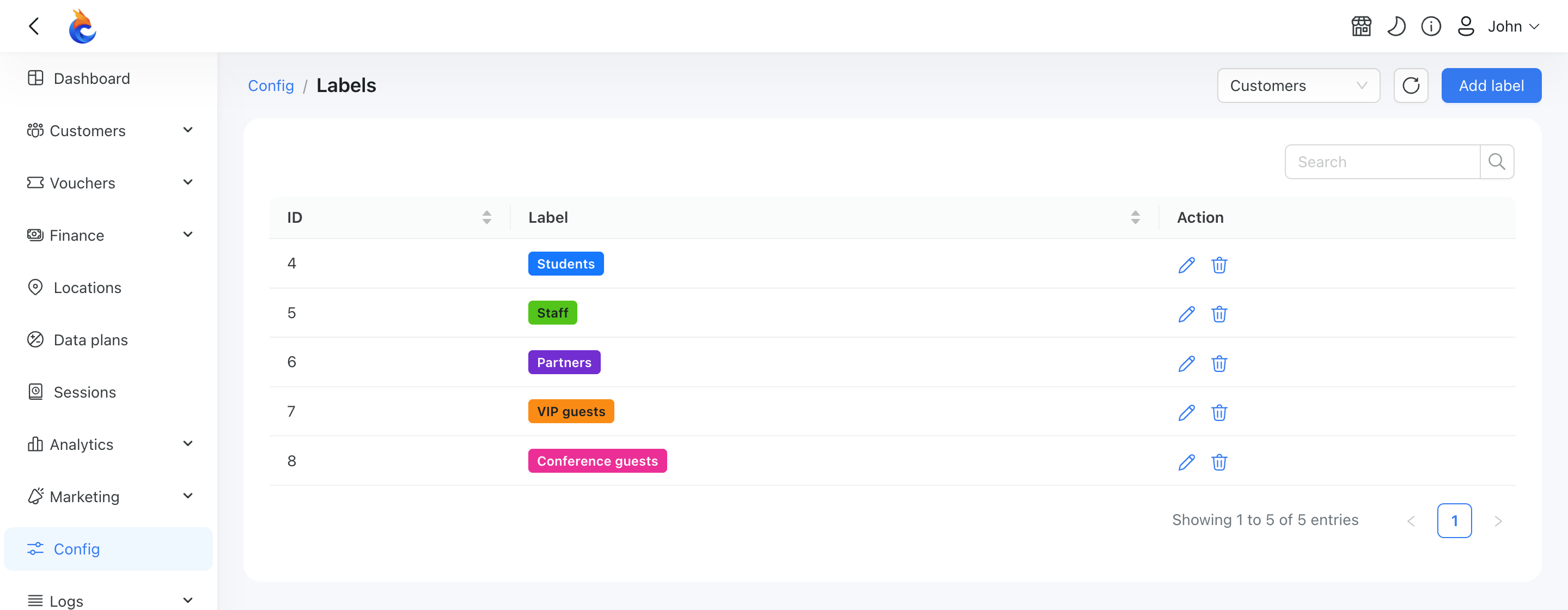This screenshot has height=610, width=1568.
Task: Delete the VIP guests label
Action: (1218, 413)
